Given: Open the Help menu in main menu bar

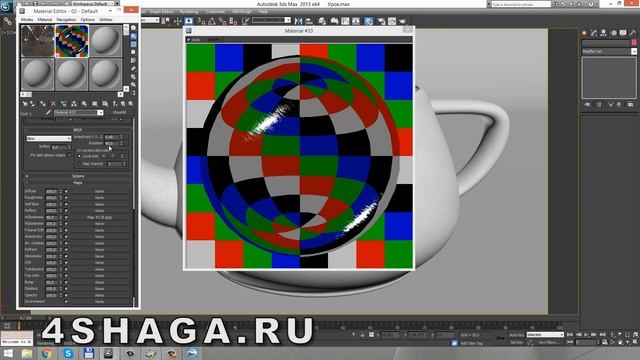Looking at the screenshot, I should point(263,12).
